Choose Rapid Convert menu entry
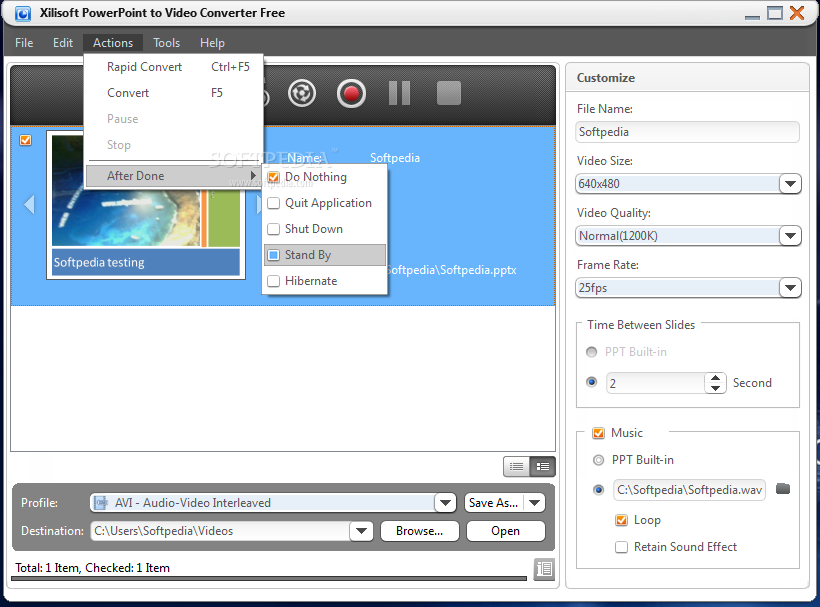The height and width of the screenshot is (607, 820). tap(173, 67)
